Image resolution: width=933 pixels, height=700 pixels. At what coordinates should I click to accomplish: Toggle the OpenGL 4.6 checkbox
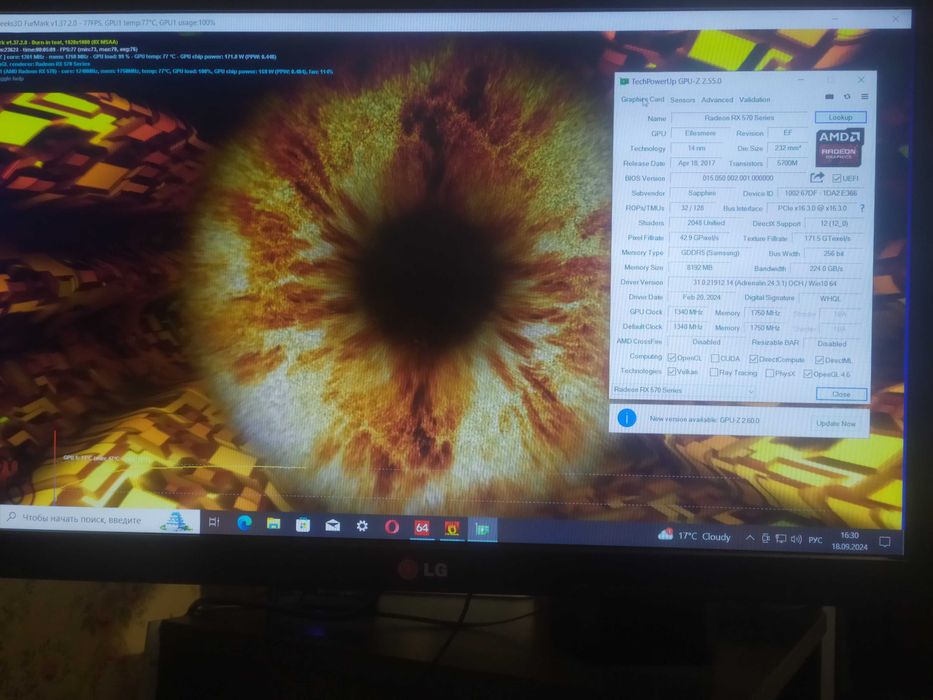coord(807,374)
